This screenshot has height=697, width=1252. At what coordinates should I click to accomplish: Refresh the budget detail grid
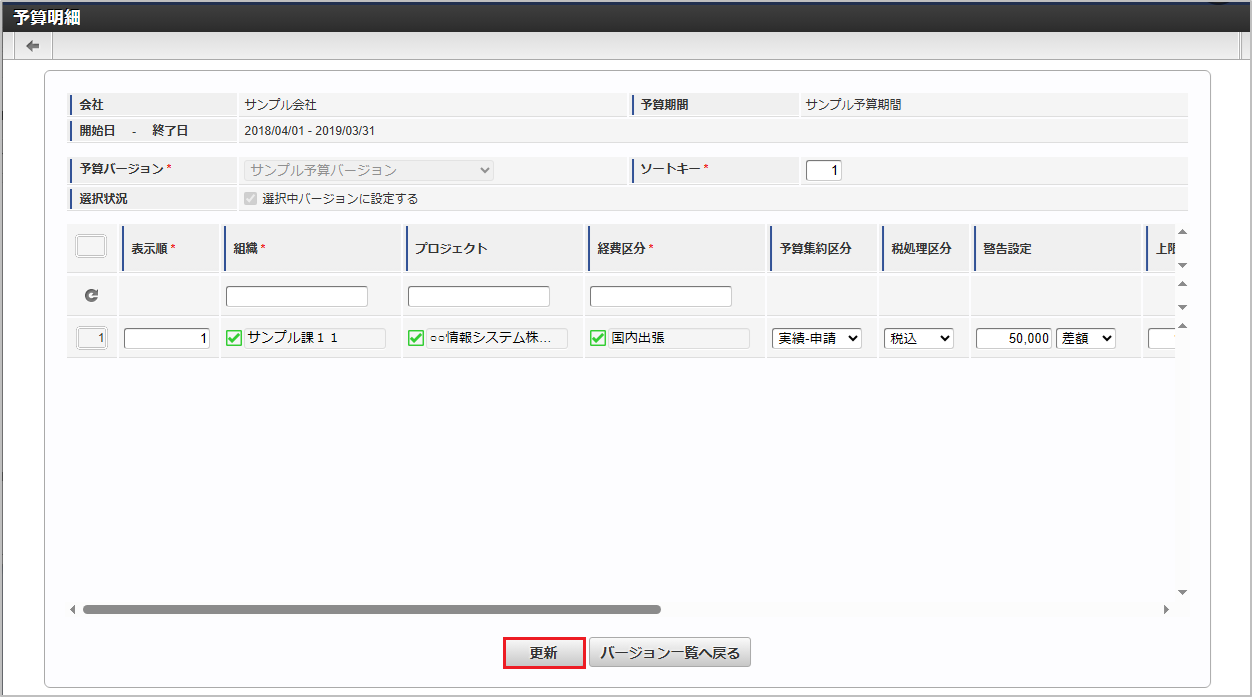(x=90, y=295)
